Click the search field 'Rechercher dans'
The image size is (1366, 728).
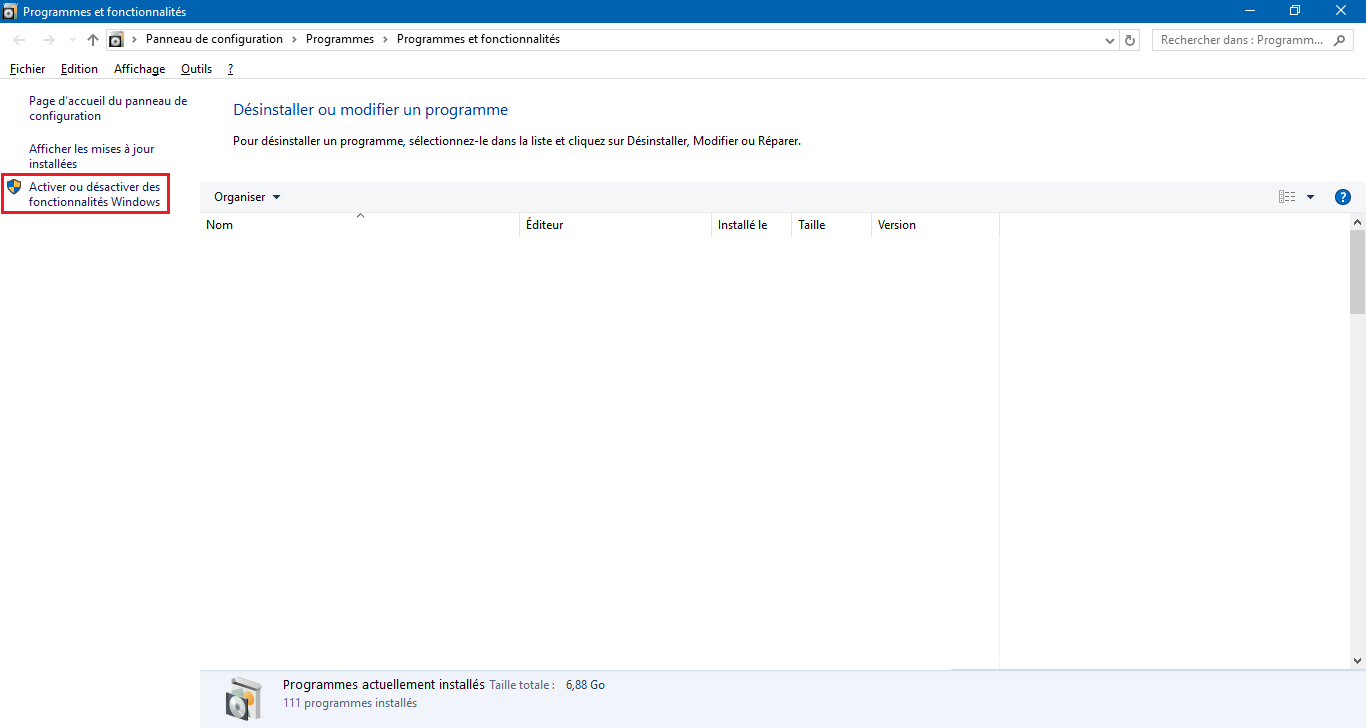(x=1242, y=40)
